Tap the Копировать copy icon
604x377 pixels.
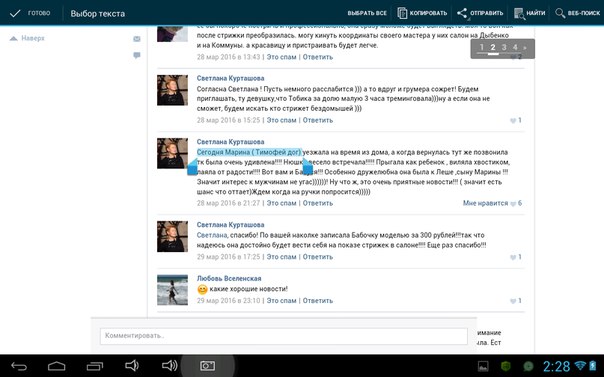point(402,13)
